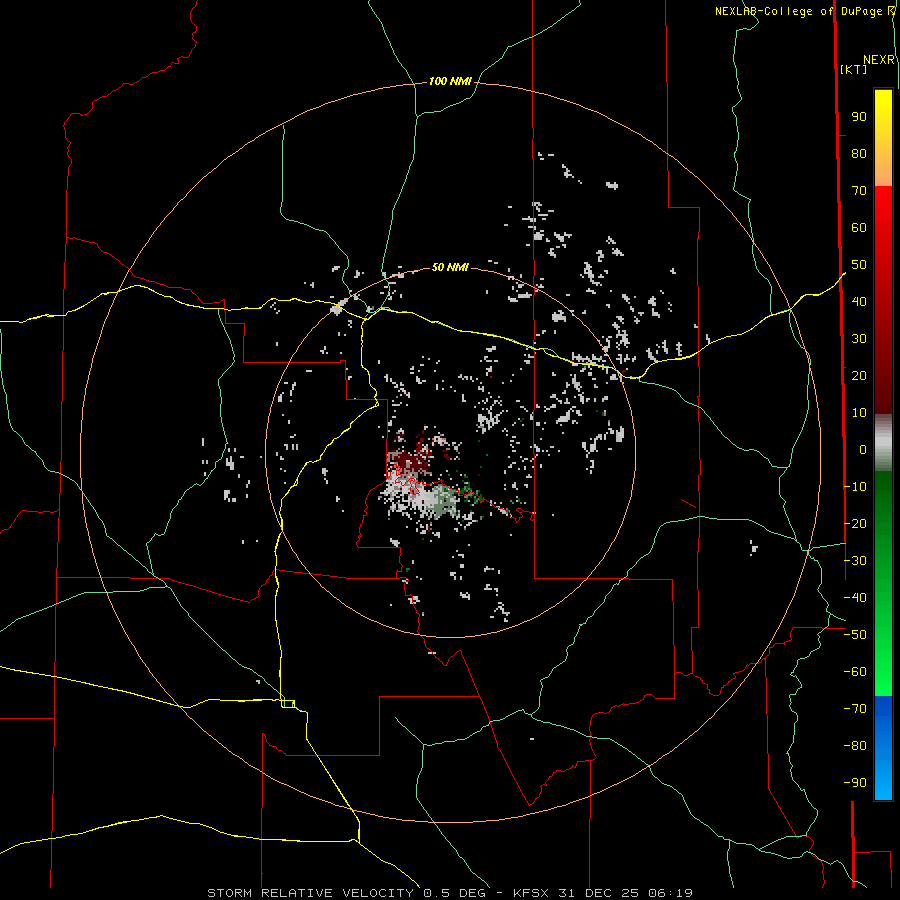The width and height of the screenshot is (900, 900).
Task: Click the 0 value on the velocity scale
Action: click(863, 449)
